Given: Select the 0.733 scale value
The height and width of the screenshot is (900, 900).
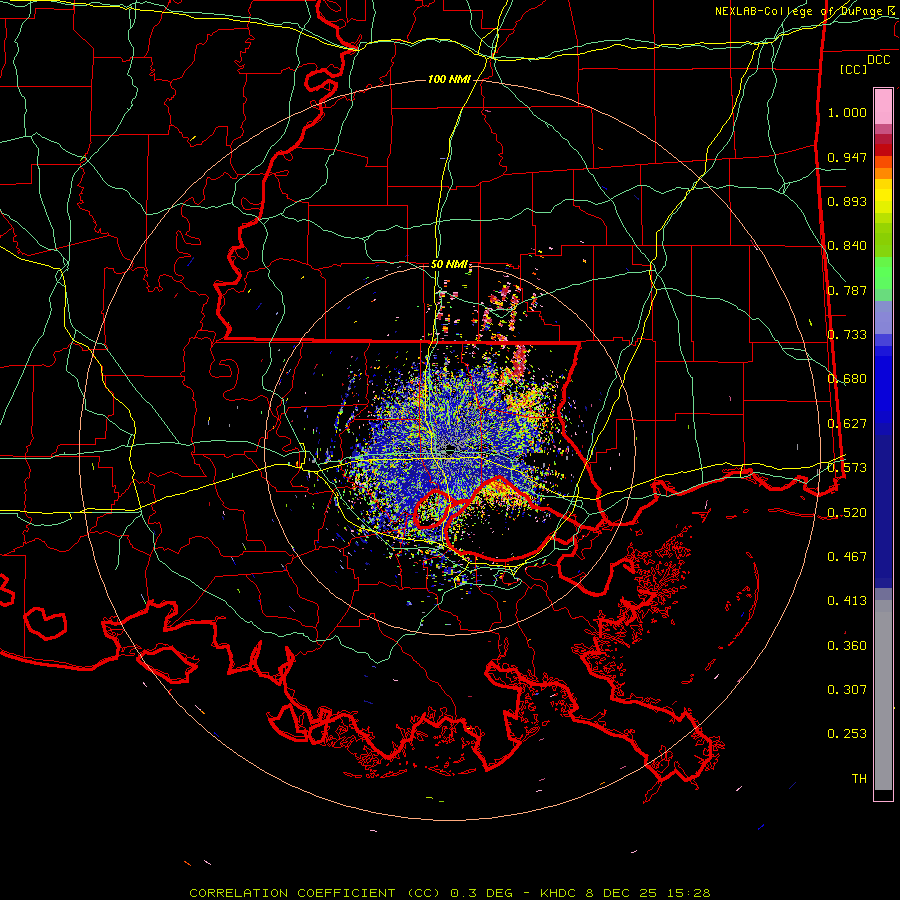Looking at the screenshot, I should [847, 335].
